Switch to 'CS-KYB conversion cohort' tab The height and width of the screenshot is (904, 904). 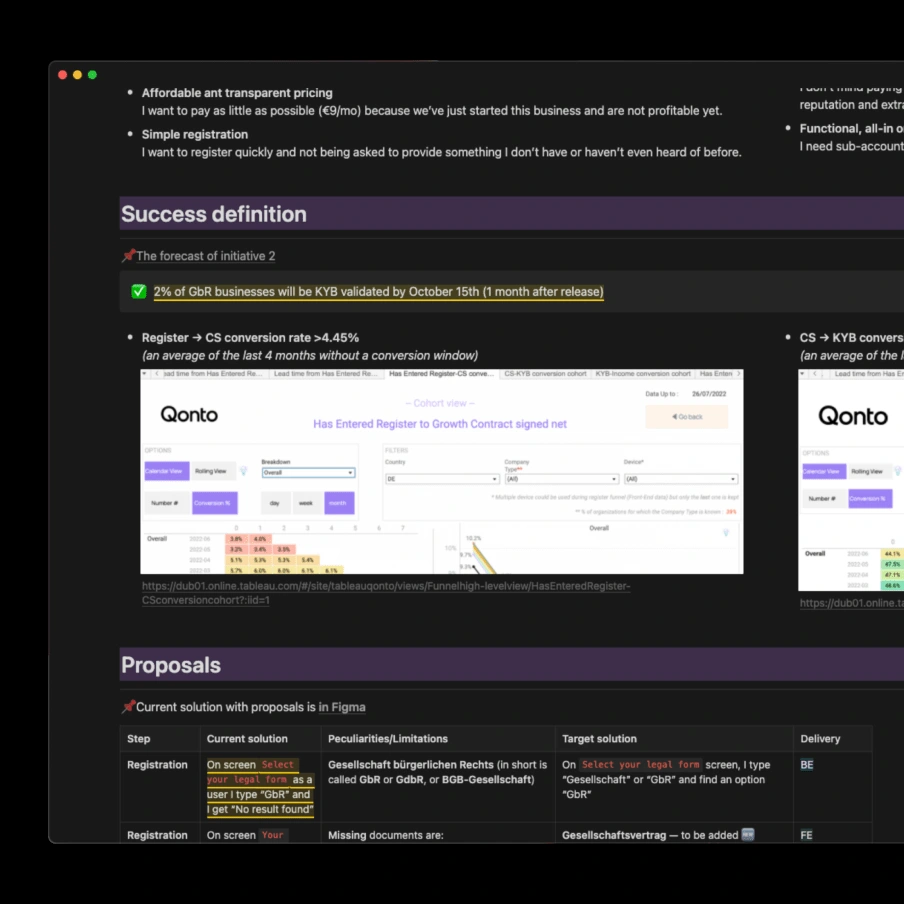pyautogui.click(x=545, y=374)
